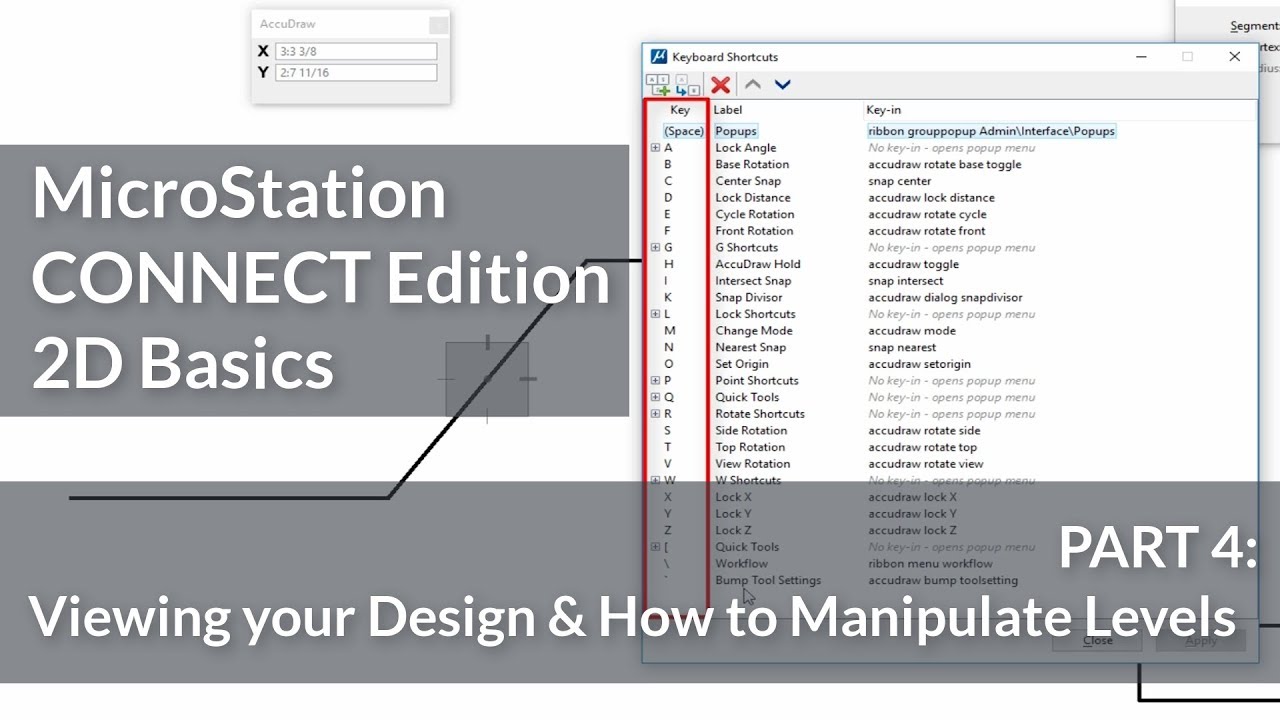Close the AccuDraw window
Image resolution: width=1280 pixels, height=720 pixels.
pyautogui.click(x=438, y=24)
